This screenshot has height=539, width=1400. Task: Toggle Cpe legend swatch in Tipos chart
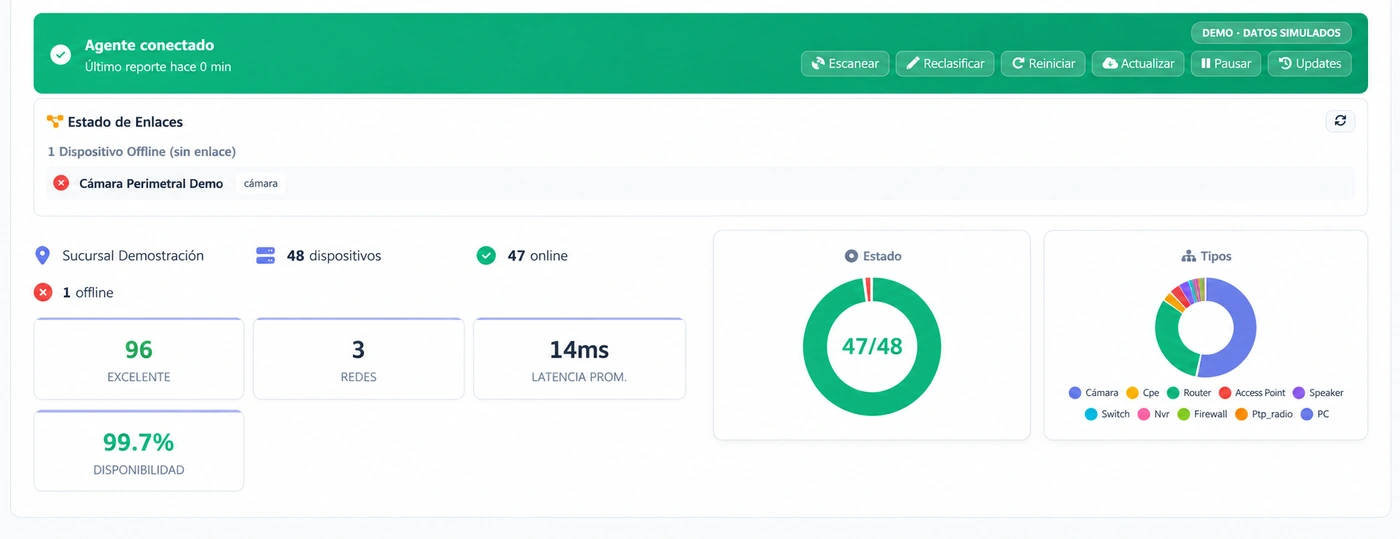pyautogui.click(x=1132, y=393)
